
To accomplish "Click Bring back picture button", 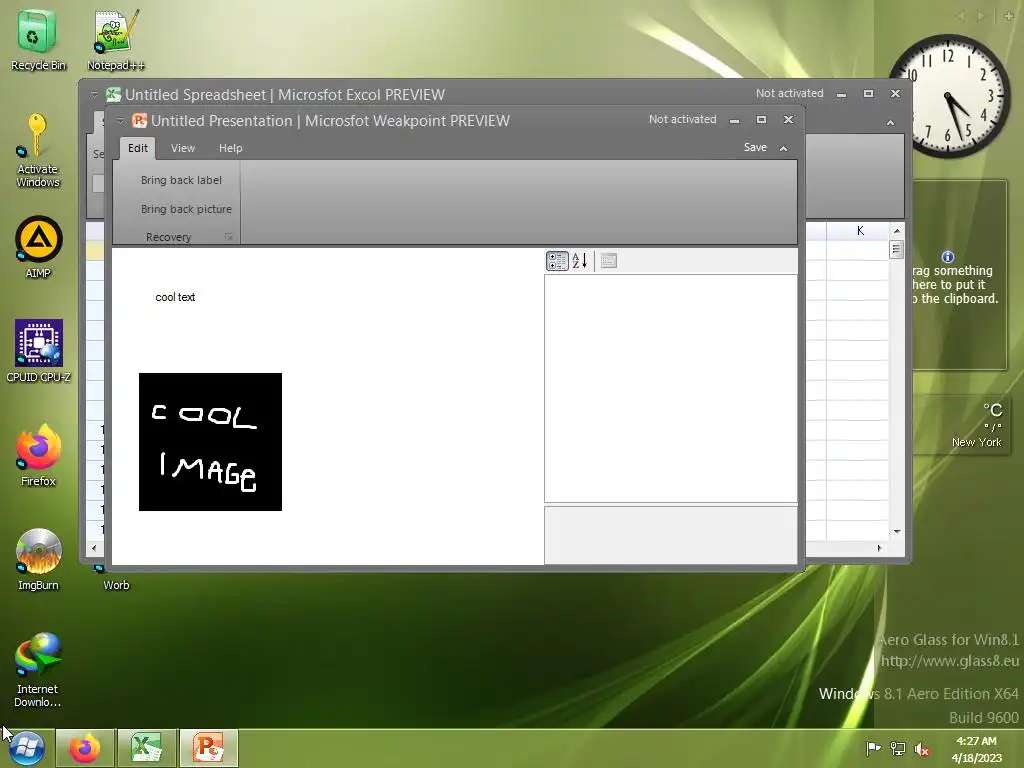I will [x=186, y=209].
